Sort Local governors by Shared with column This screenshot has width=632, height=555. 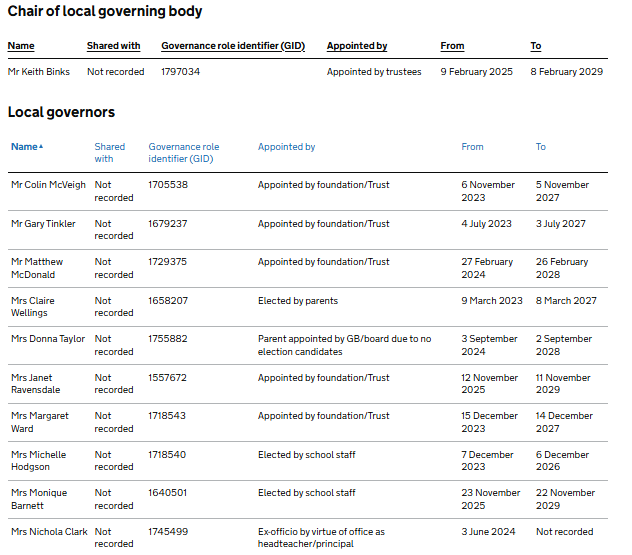(109, 152)
